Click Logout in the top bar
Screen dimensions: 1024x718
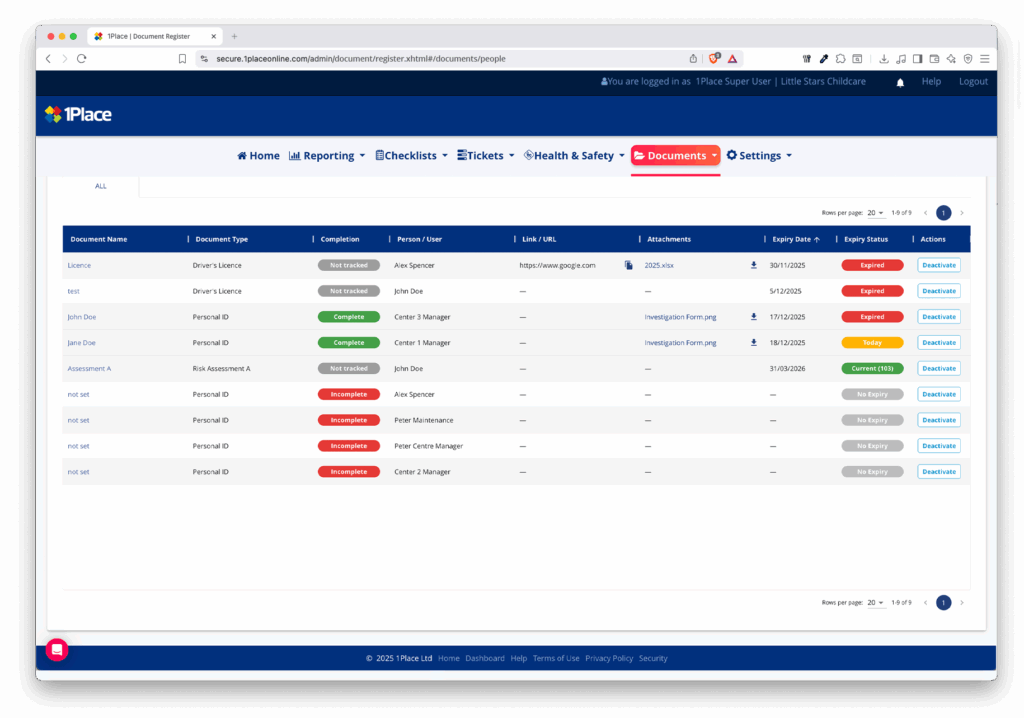[x=973, y=82]
